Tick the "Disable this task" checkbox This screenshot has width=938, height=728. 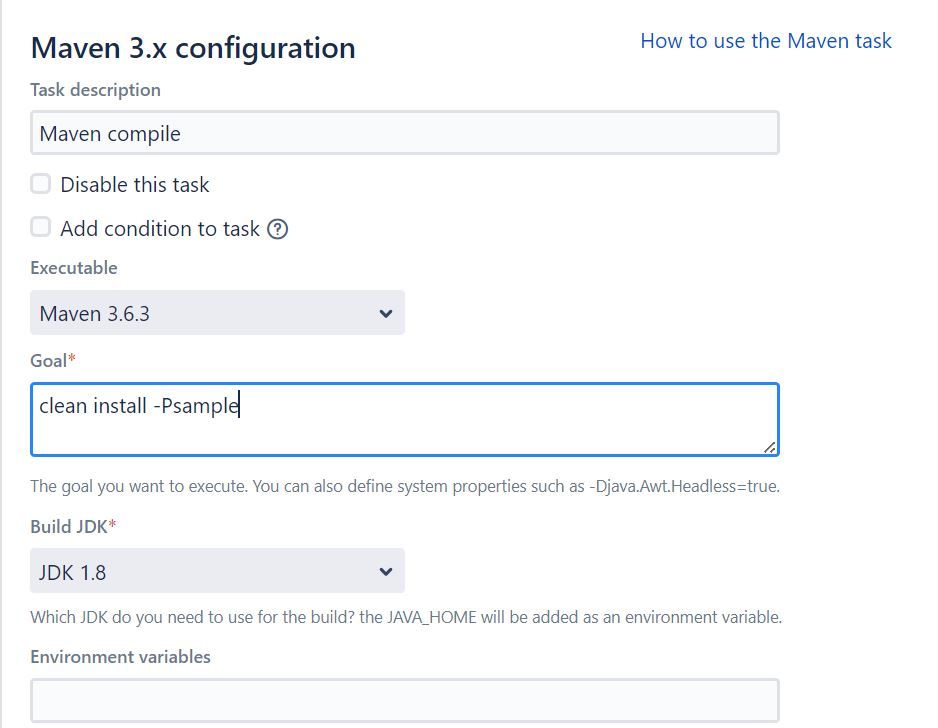click(41, 184)
